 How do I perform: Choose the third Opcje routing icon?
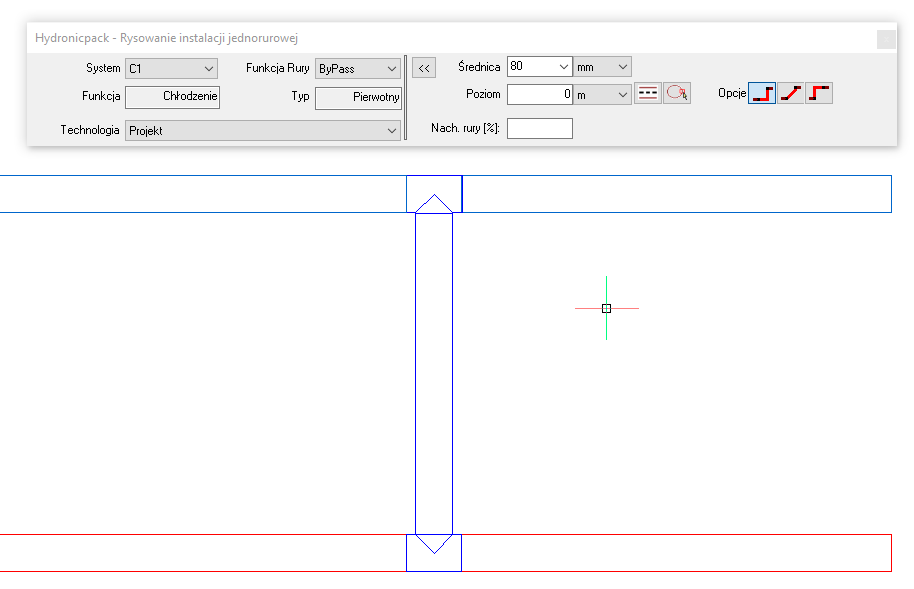tap(819, 93)
